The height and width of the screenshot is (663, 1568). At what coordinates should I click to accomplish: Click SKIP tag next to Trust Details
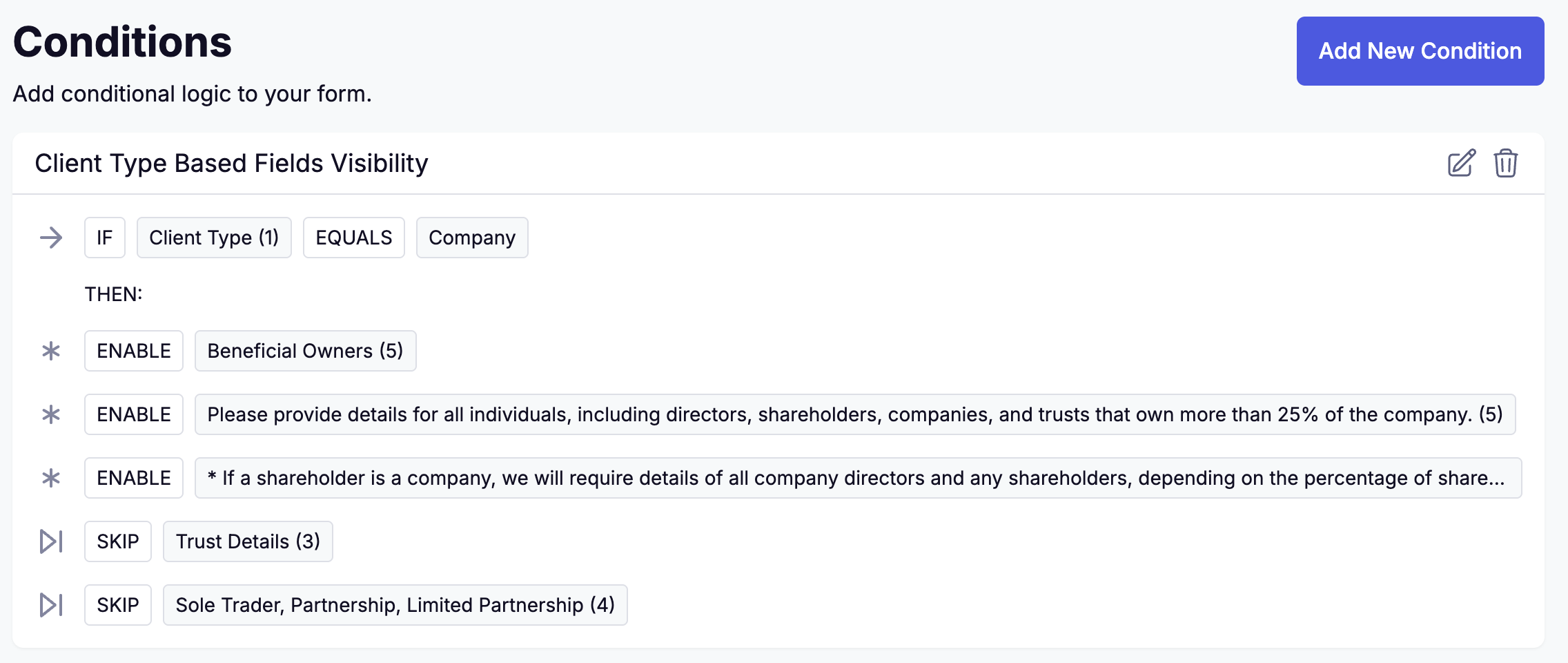pyautogui.click(x=118, y=542)
